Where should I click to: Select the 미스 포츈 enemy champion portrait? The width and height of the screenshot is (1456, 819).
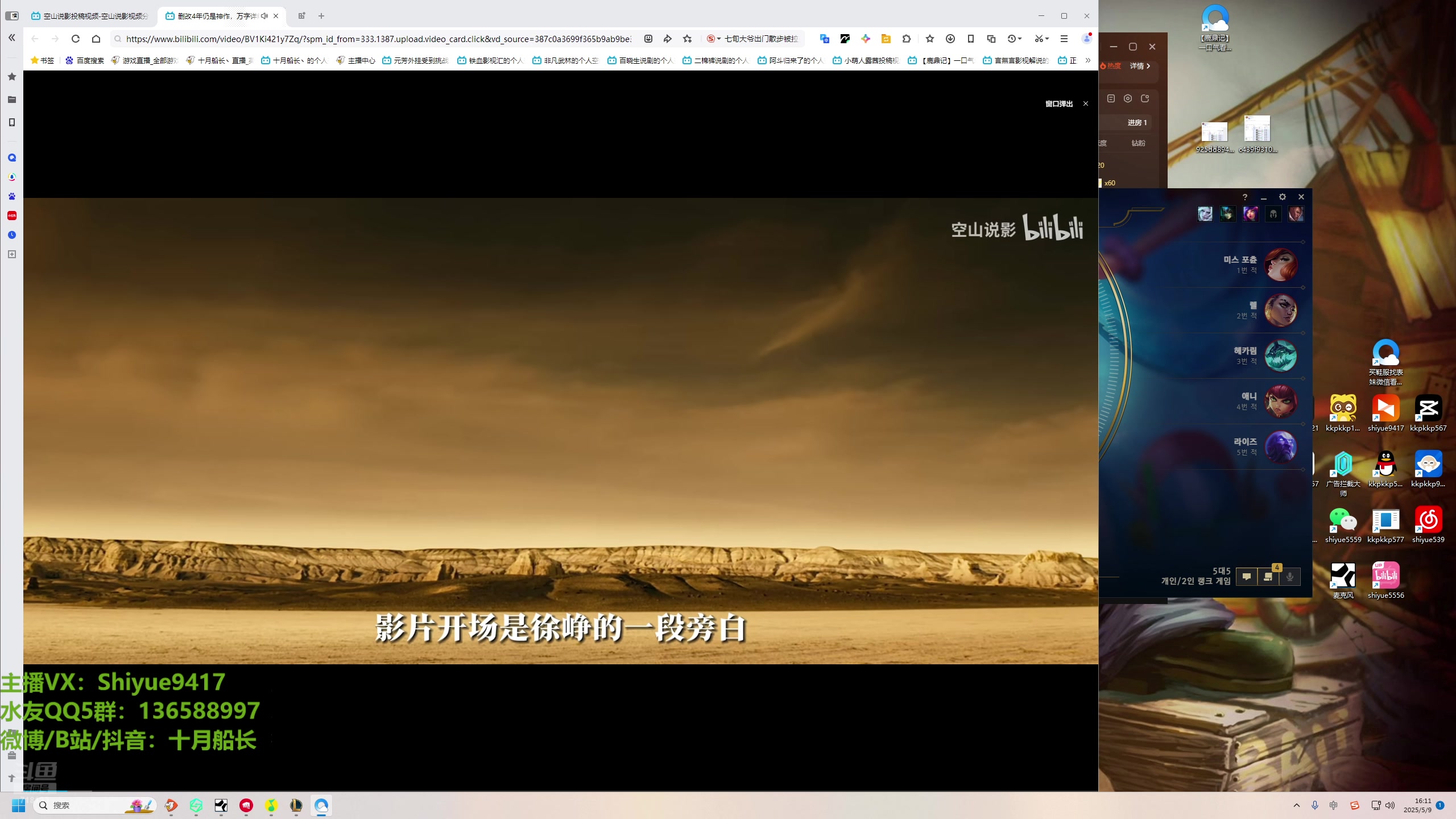coord(1281,264)
